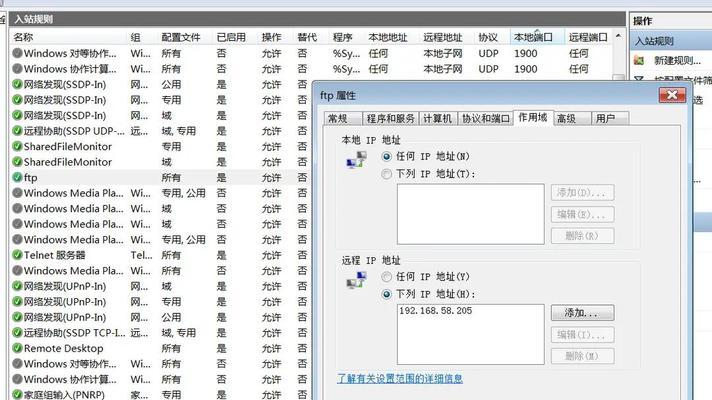Click status icon of 网络发现(SSDP-In) 专用 rule

coord(17,100)
